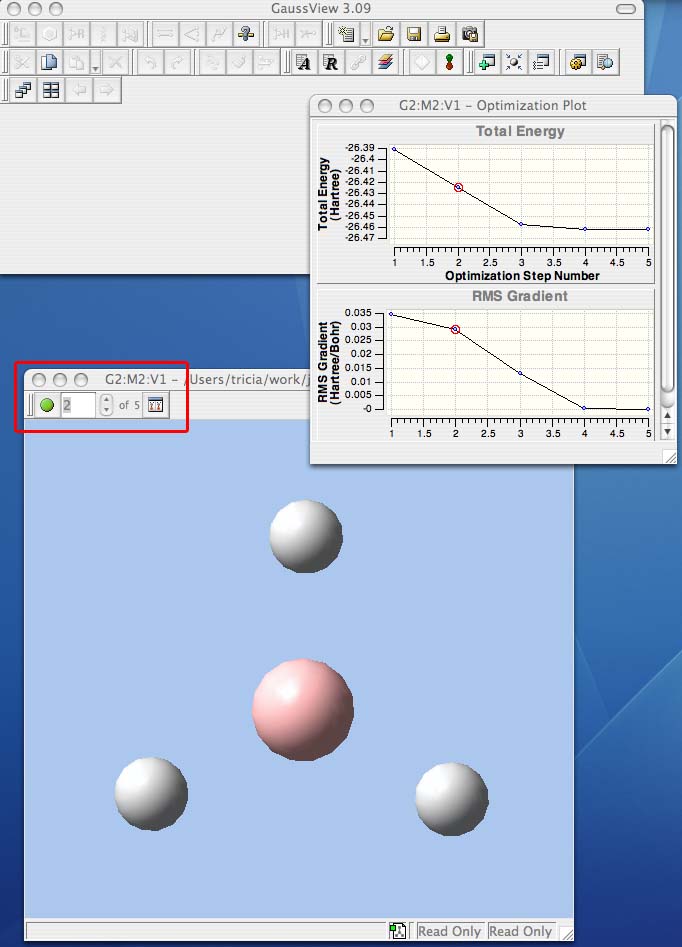Select step 3 point on Total Energy plot
Screen dimensions: 682x947
[522, 224]
